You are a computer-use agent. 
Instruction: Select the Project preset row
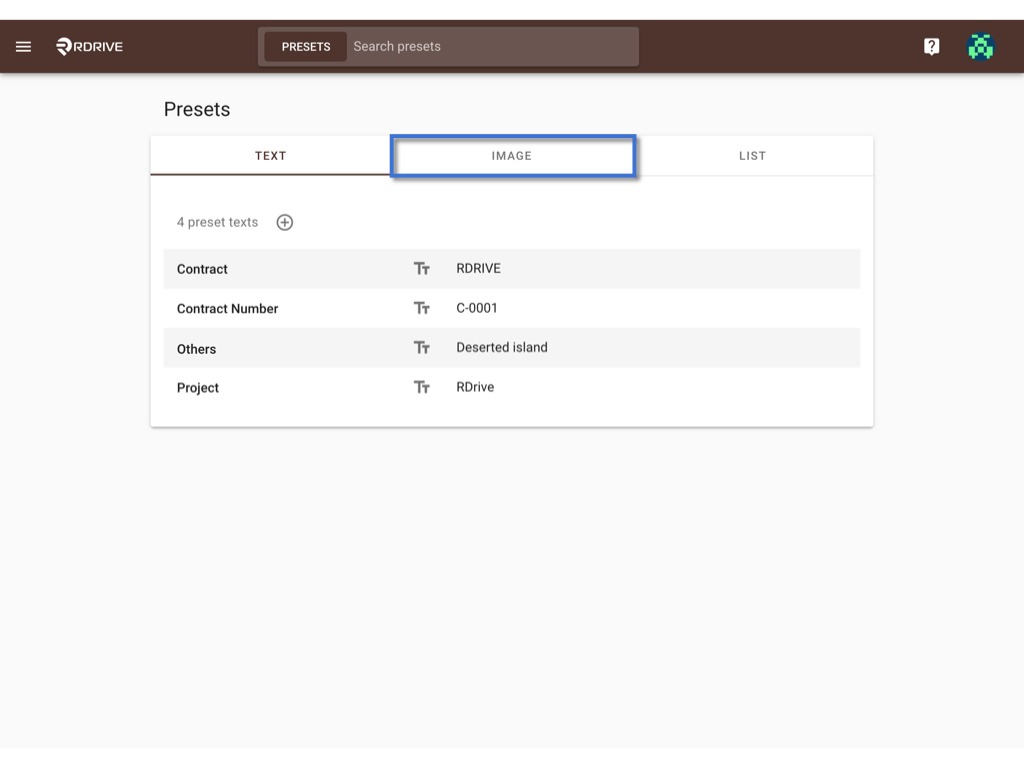[511, 387]
